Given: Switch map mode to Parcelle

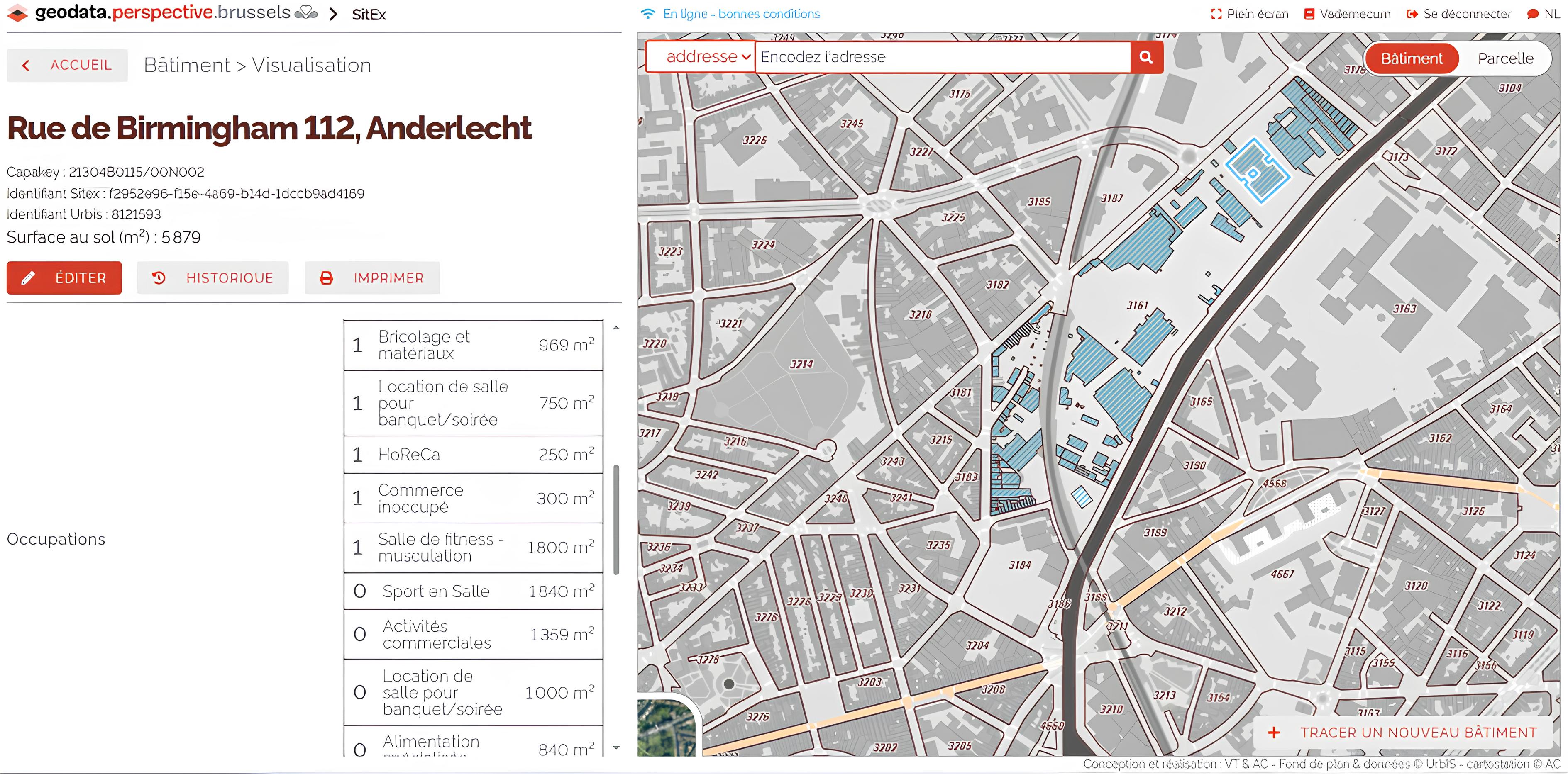Looking at the screenshot, I should point(1505,58).
